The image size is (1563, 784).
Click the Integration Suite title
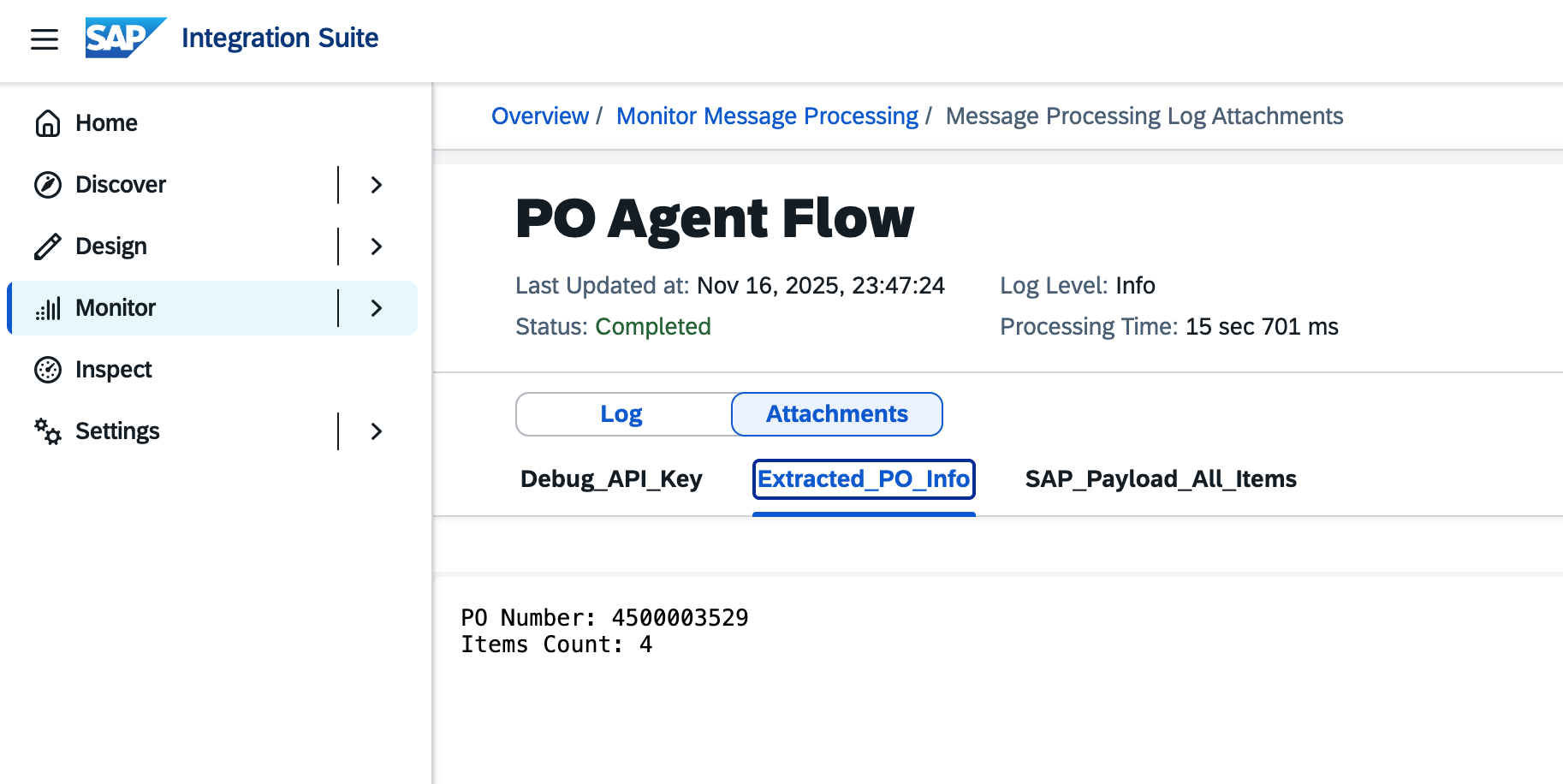pos(280,38)
